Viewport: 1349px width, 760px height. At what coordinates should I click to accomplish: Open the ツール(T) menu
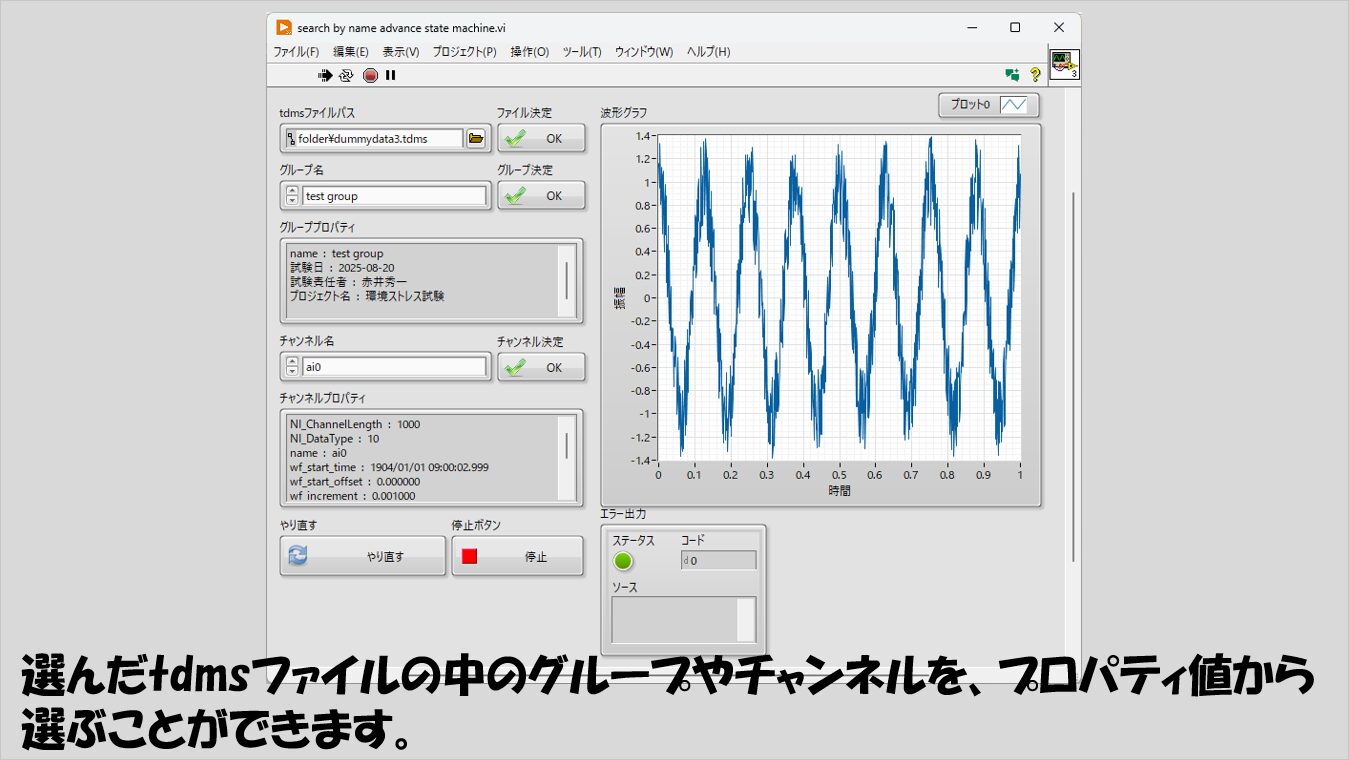582,52
